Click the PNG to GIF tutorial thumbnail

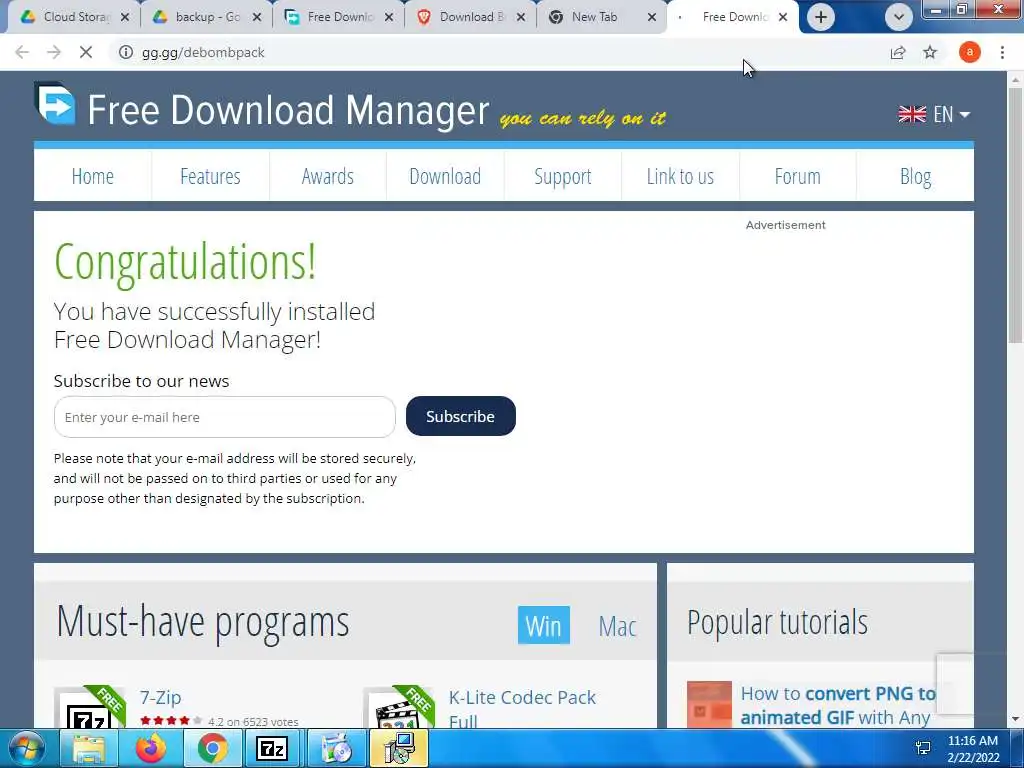(x=709, y=705)
